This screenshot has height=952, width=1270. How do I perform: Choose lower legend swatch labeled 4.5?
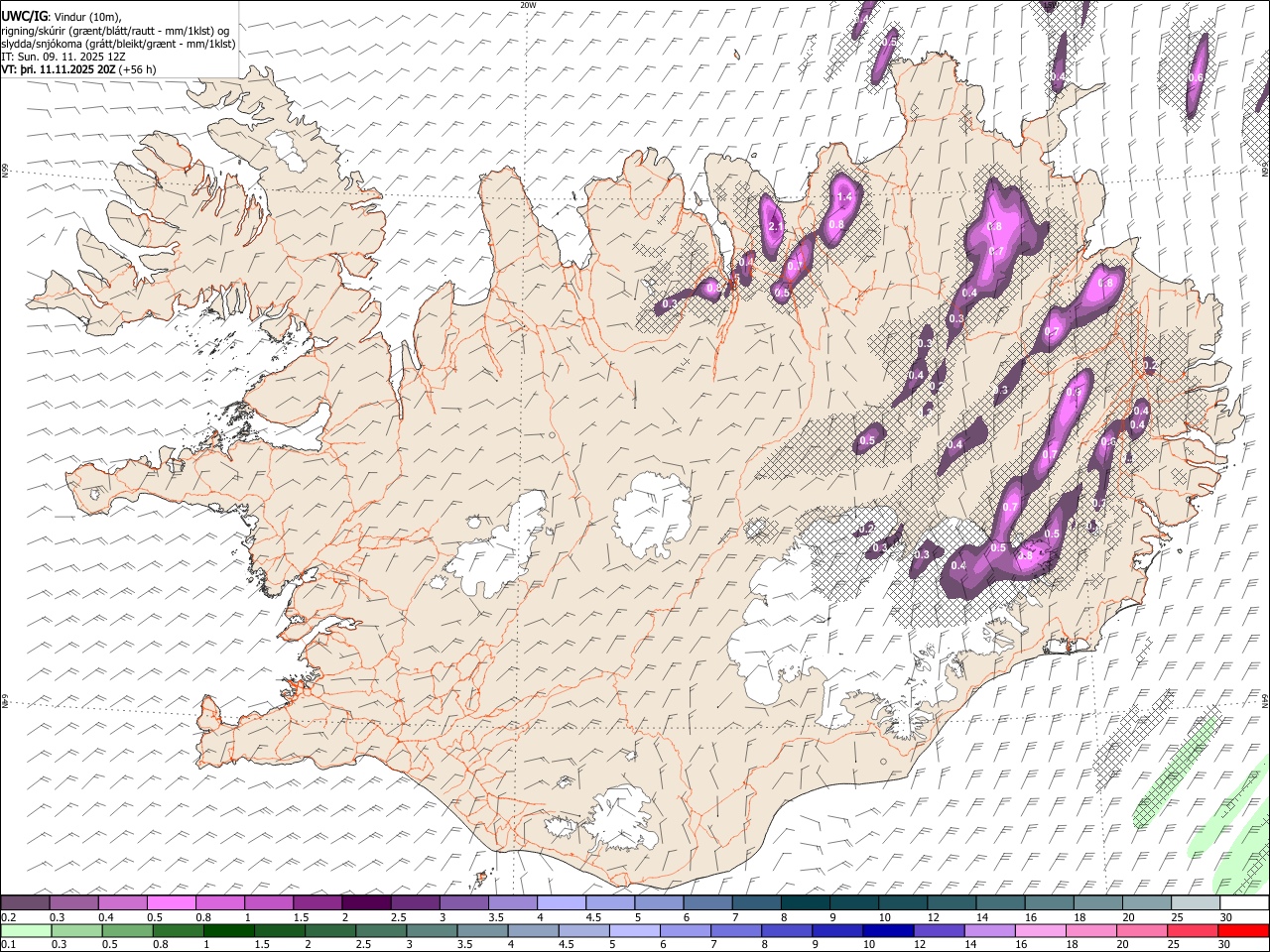point(583,930)
